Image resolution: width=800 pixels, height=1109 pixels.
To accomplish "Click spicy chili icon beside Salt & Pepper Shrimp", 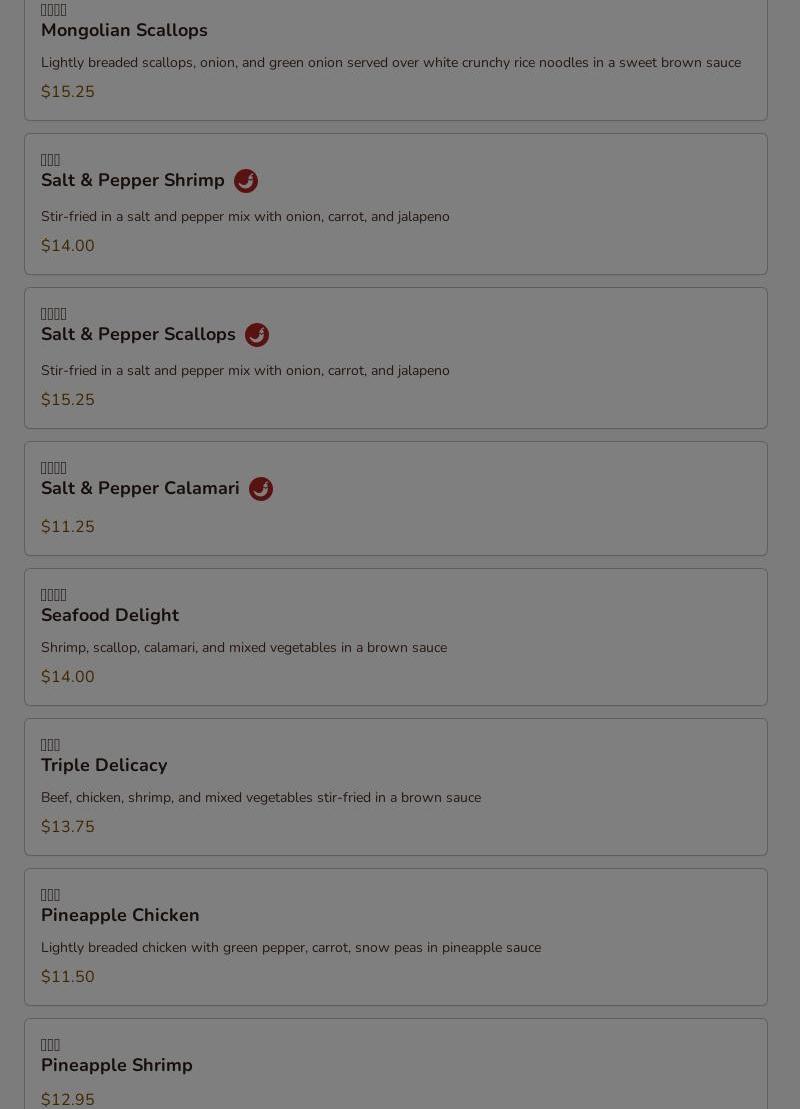I will (x=246, y=181).
